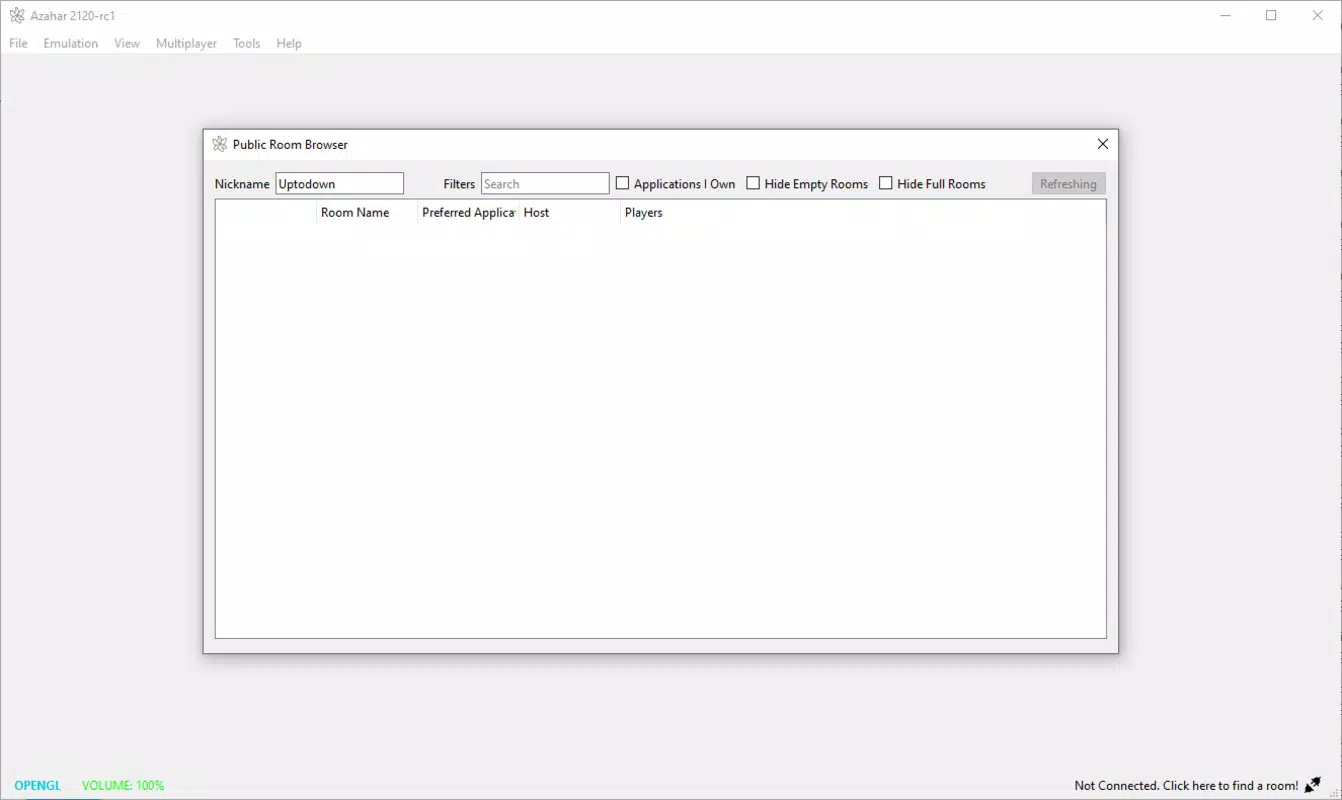
Task: Click the VOLUME: 100% status indicator
Action: (123, 786)
